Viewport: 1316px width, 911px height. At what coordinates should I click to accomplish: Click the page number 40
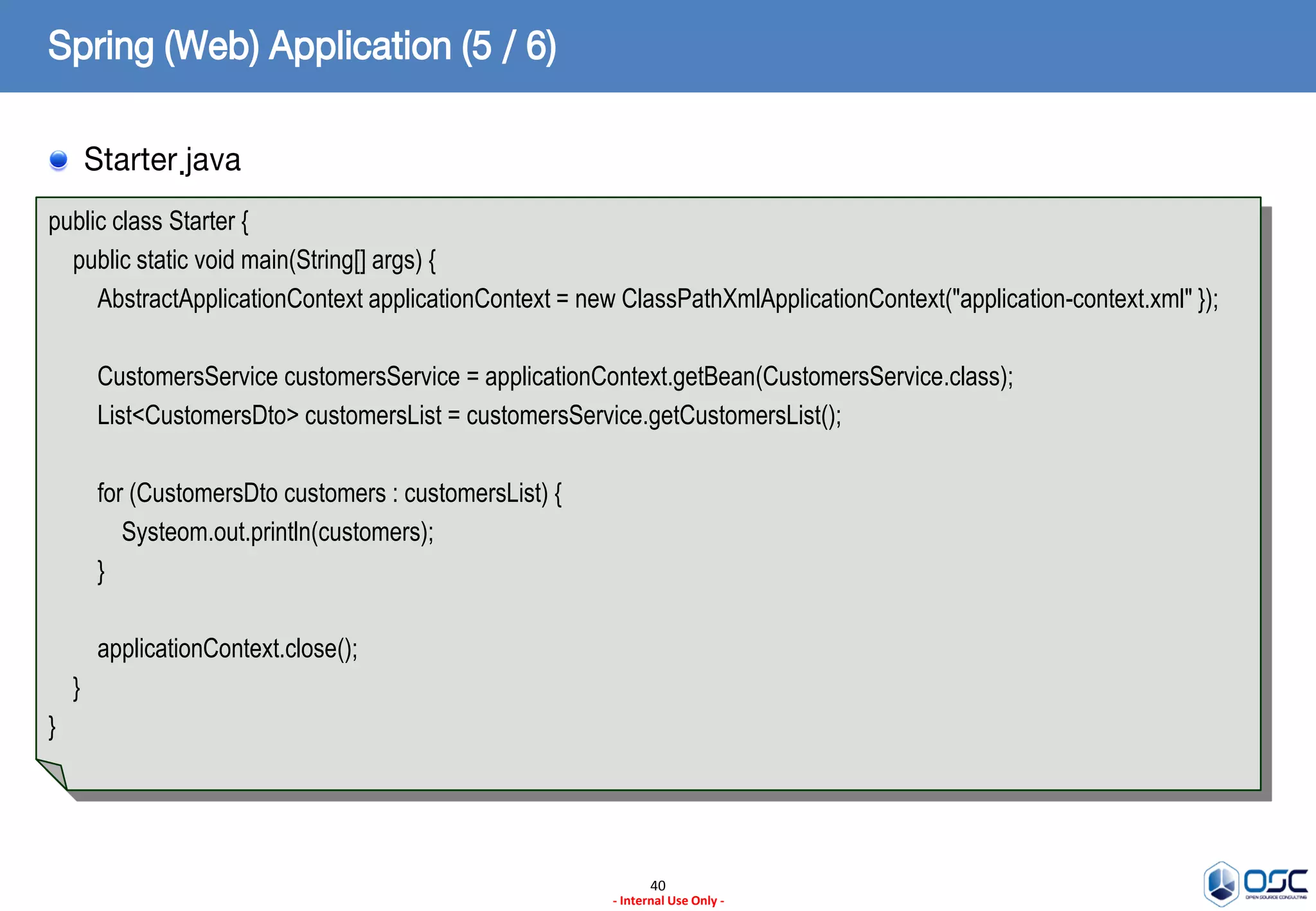(657, 885)
